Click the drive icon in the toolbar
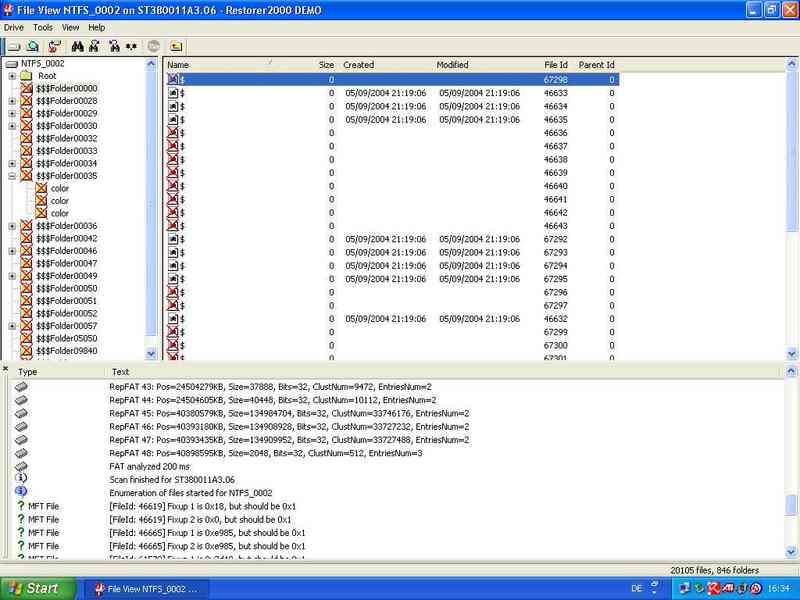This screenshot has height=600, width=800. coord(14,46)
